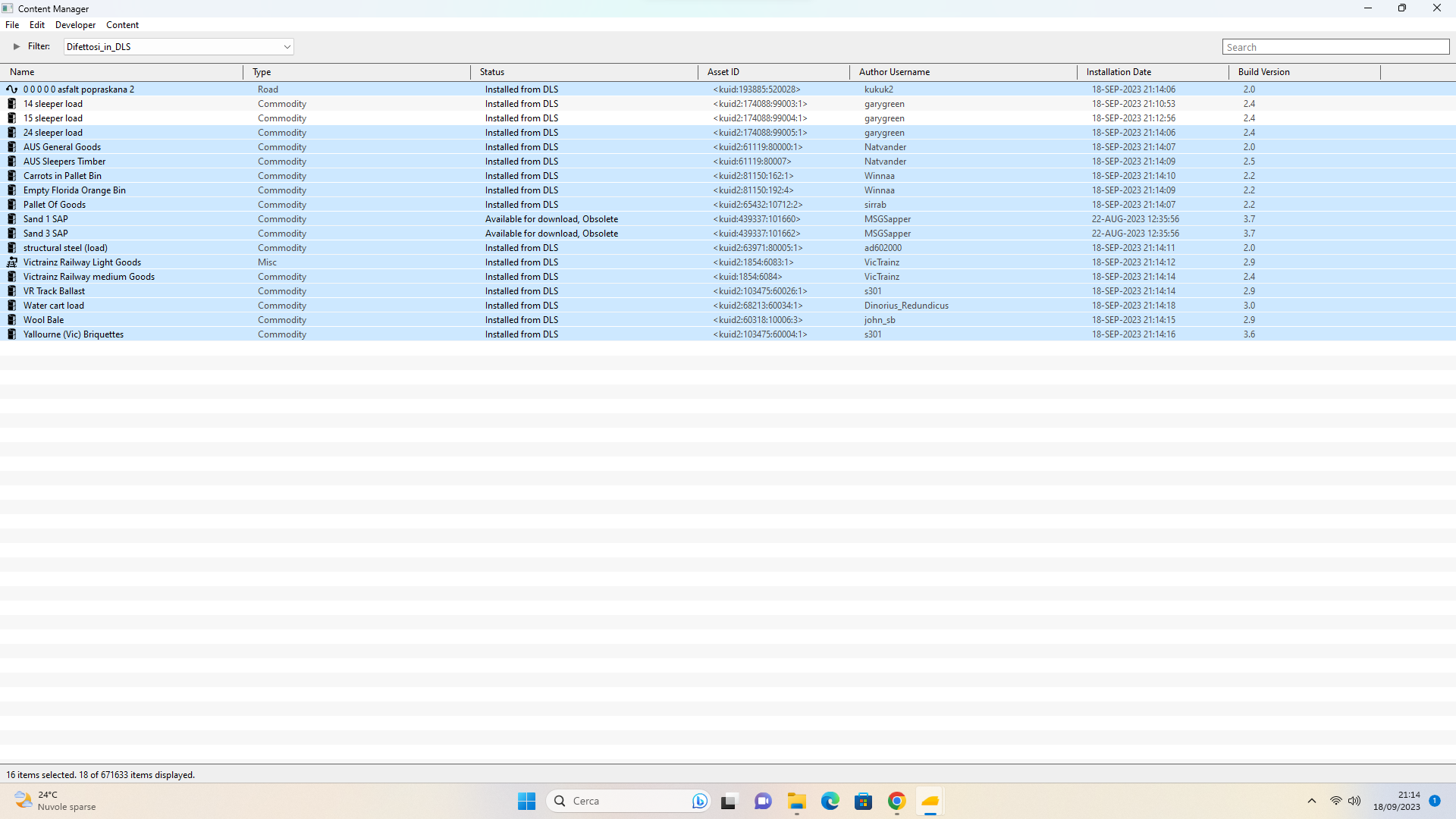Click the commodity icon beside 24 sleeper load
Screen dimensions: 1456x819
(x=11, y=133)
